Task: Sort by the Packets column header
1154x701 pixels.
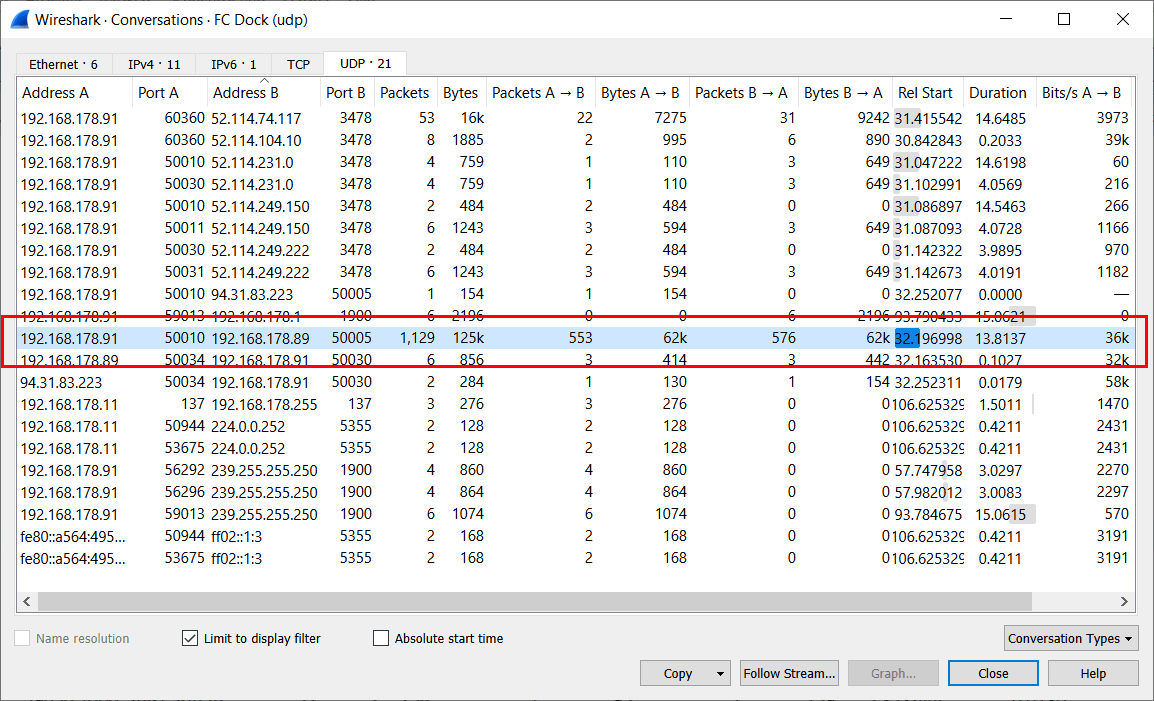Action: click(406, 93)
